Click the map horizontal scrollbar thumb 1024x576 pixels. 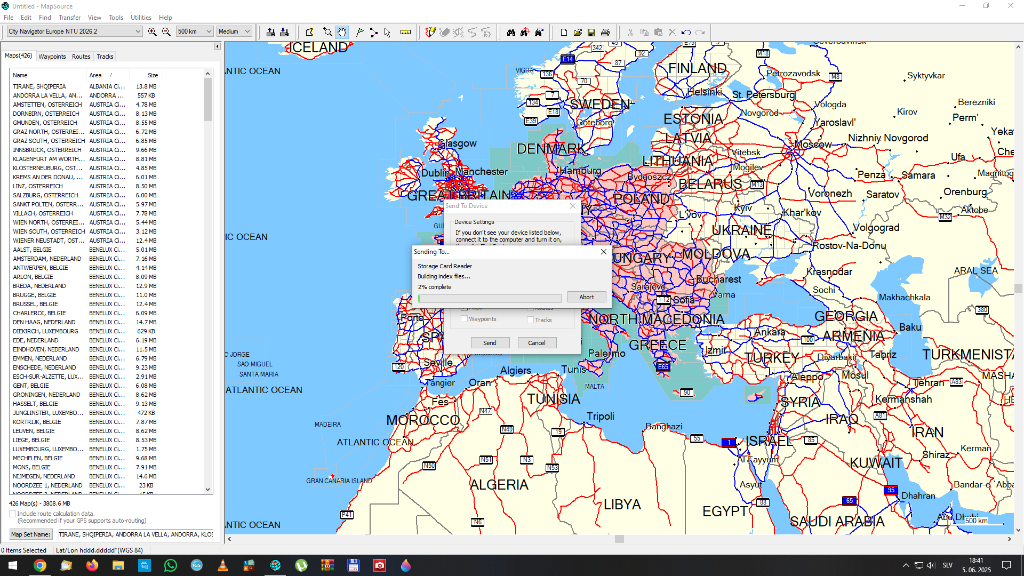click(619, 539)
